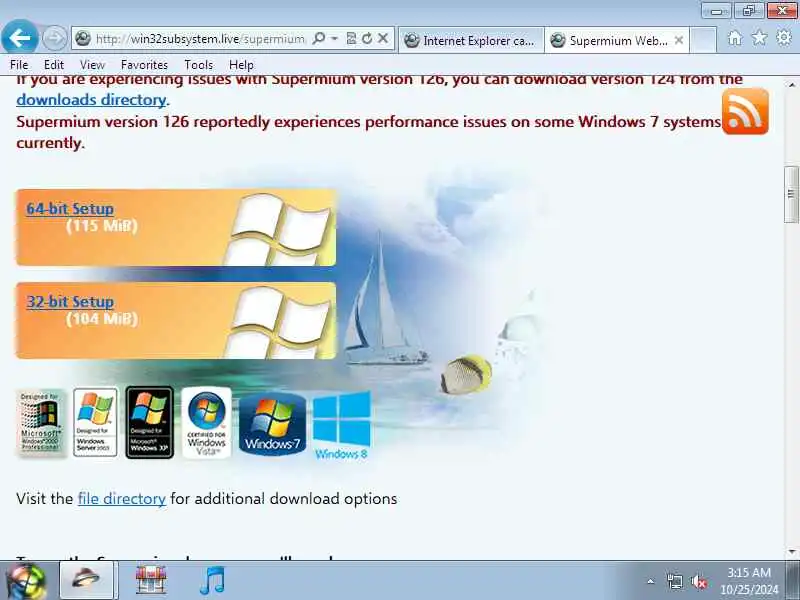Click the page scrollbar up arrow

click(792, 85)
